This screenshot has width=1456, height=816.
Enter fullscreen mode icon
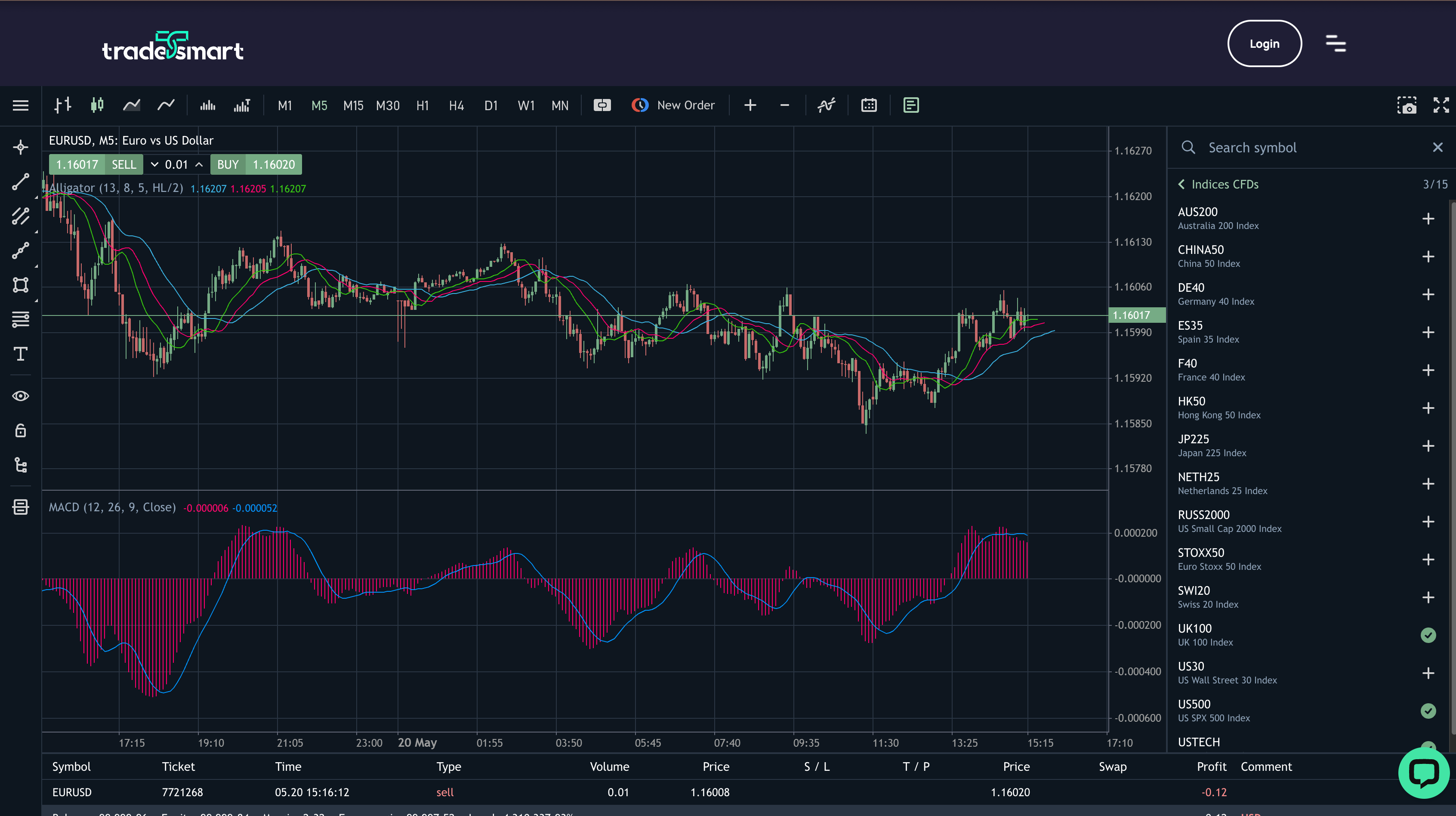(x=1441, y=105)
